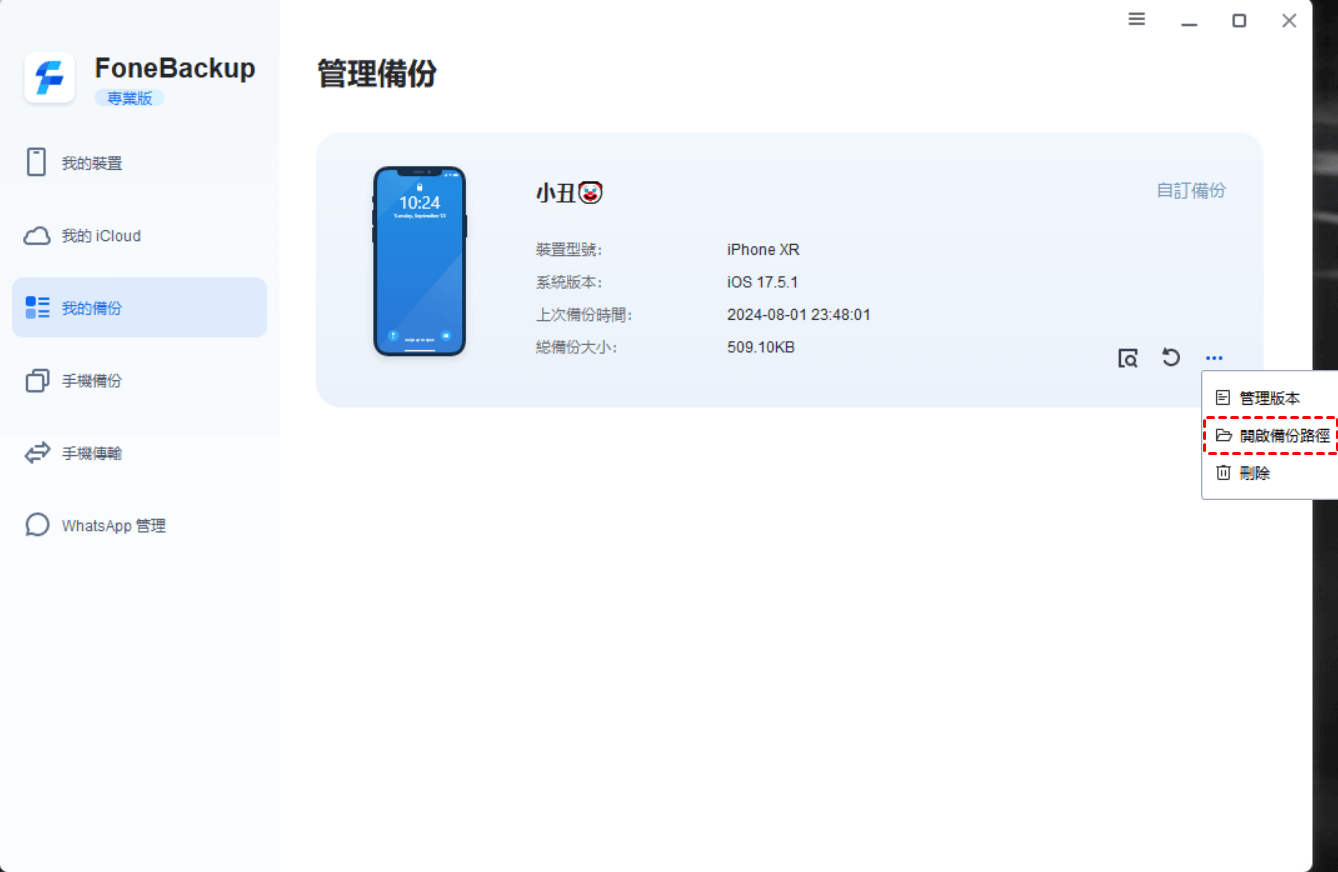
Task: Click the 我的備份 list icon
Action: pos(37,308)
